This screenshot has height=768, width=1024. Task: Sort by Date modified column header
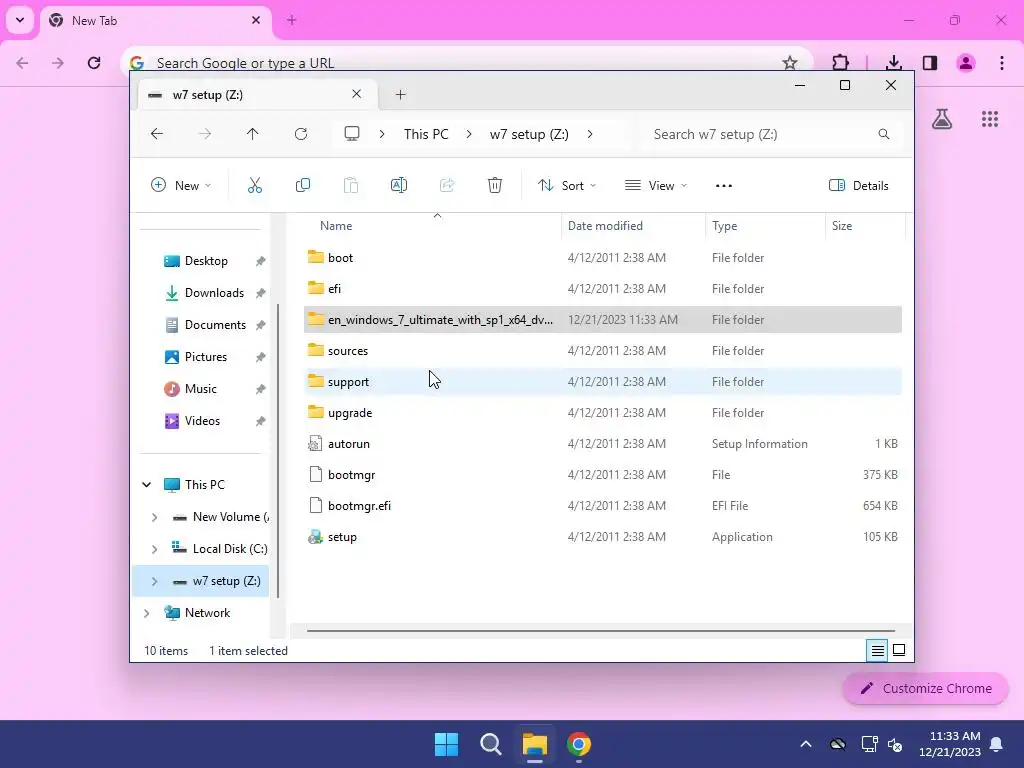point(605,226)
